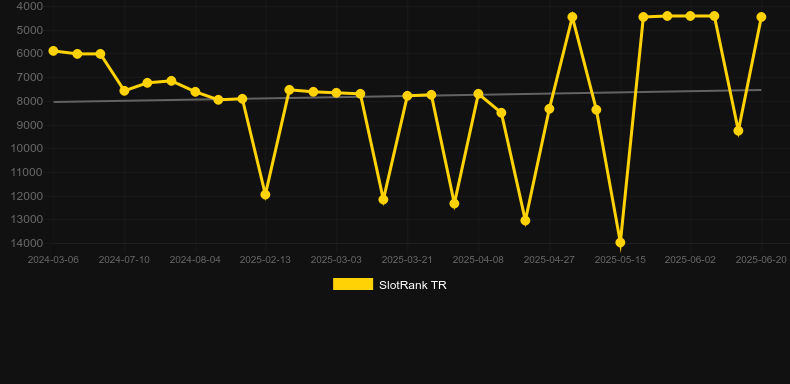Viewport: 790px width, 384px height.
Task: Click the x-axis label 2025-03-03
Action: pyautogui.click(x=336, y=260)
